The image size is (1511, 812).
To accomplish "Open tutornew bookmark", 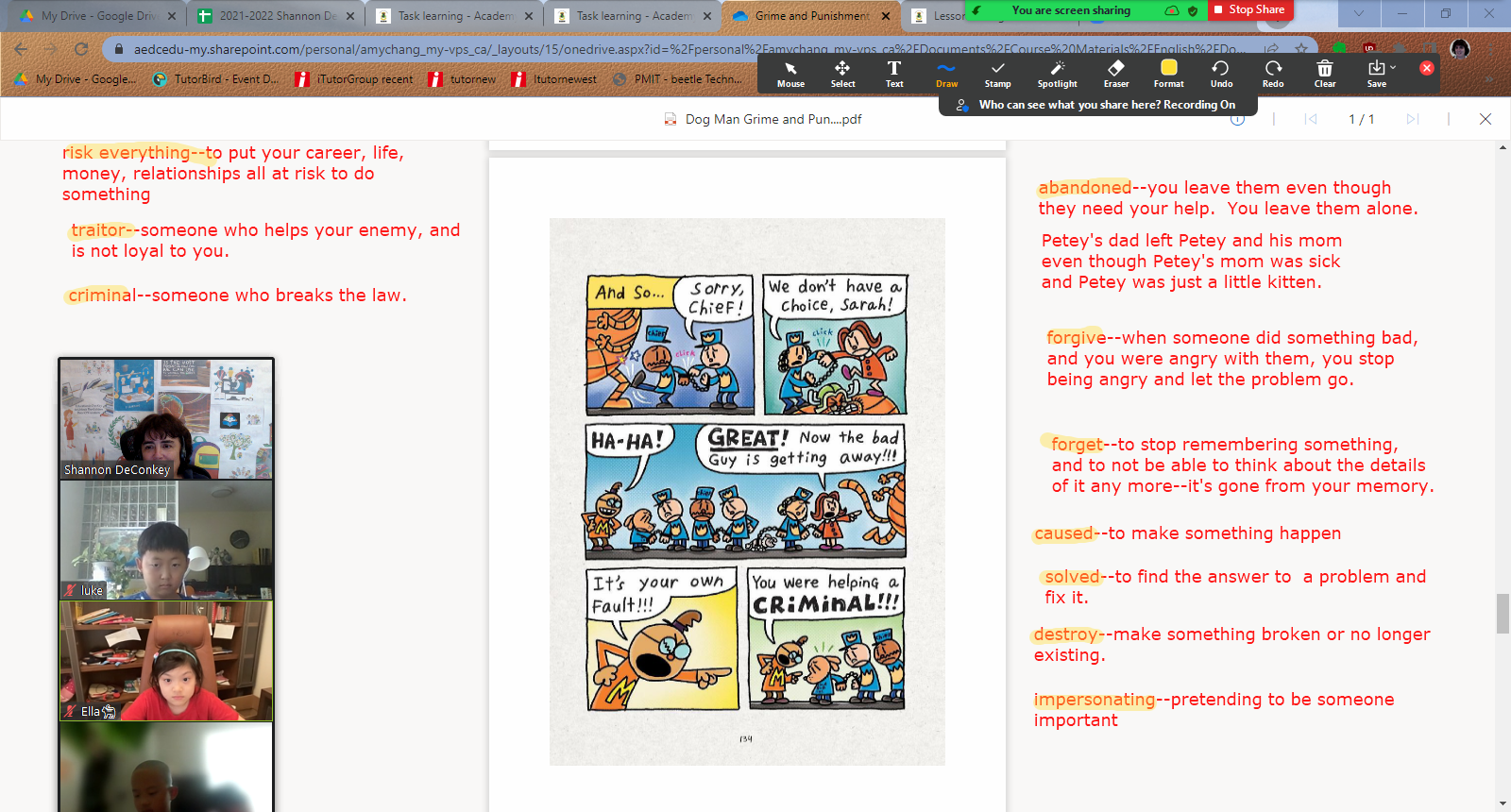I will 463,79.
